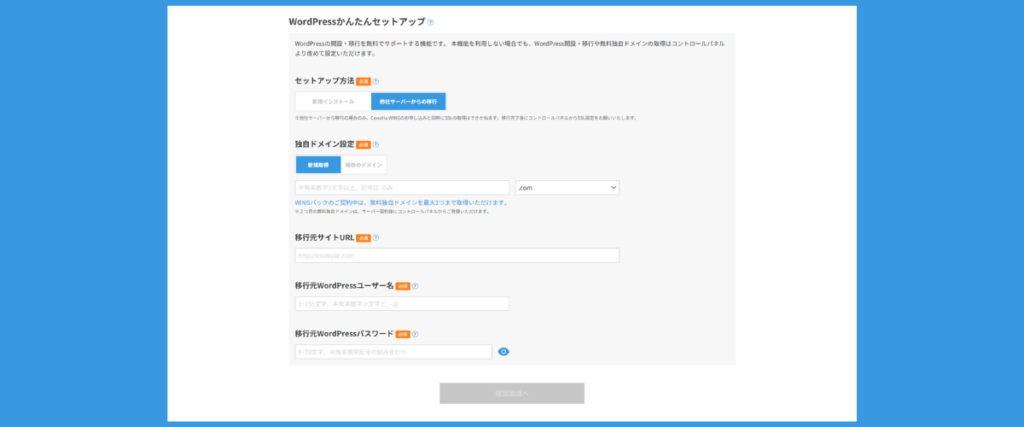The height and width of the screenshot is (427, 1024).
Task: Click the 確認画面へ button
Action: 512,393
